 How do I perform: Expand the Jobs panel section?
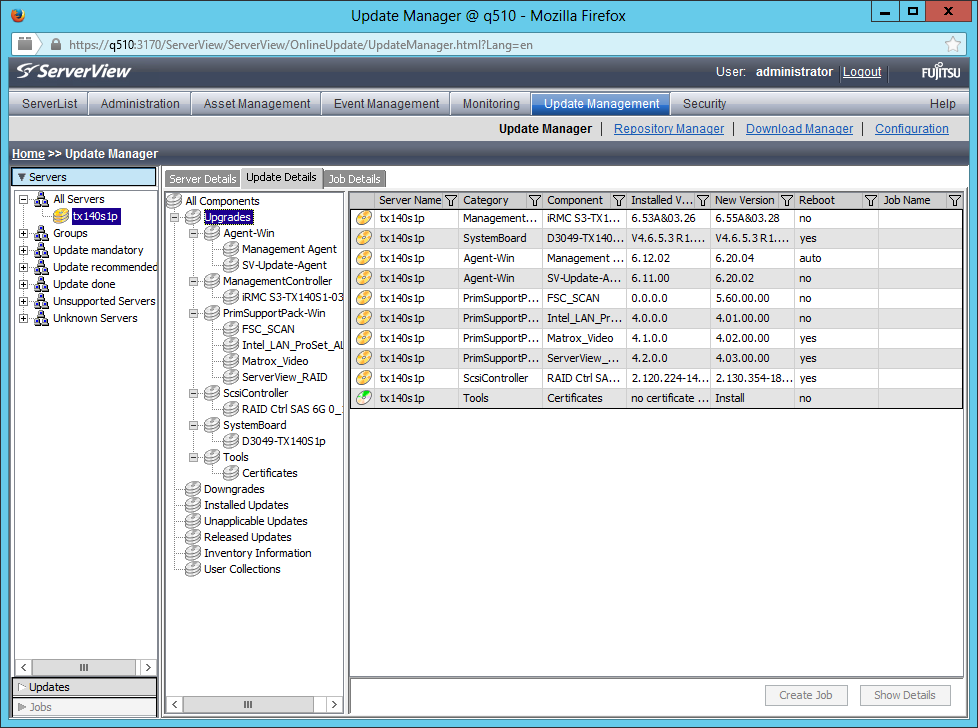[84, 707]
